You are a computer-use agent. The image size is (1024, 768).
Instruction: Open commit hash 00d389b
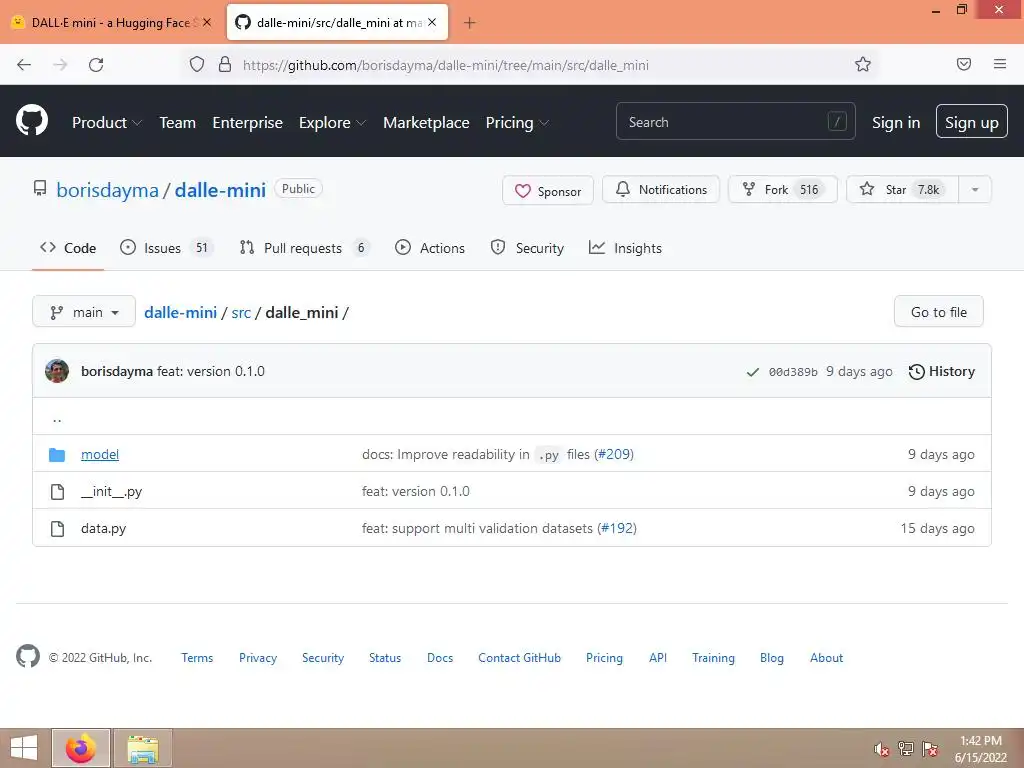click(793, 372)
